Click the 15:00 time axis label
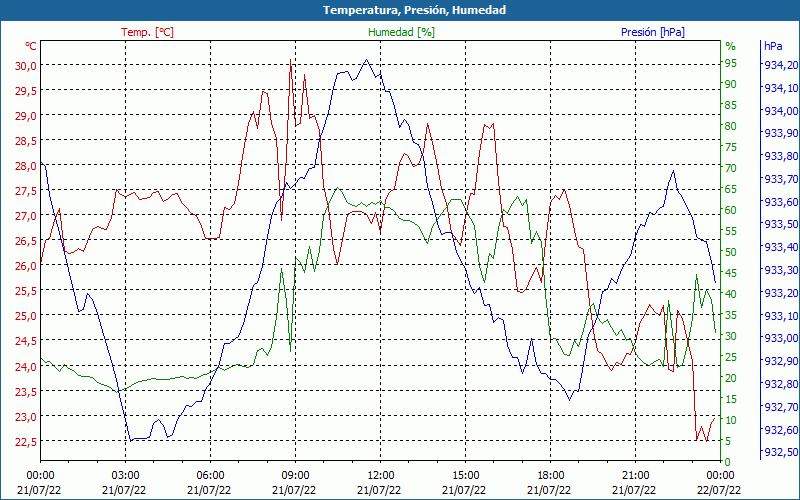 (x=465, y=476)
